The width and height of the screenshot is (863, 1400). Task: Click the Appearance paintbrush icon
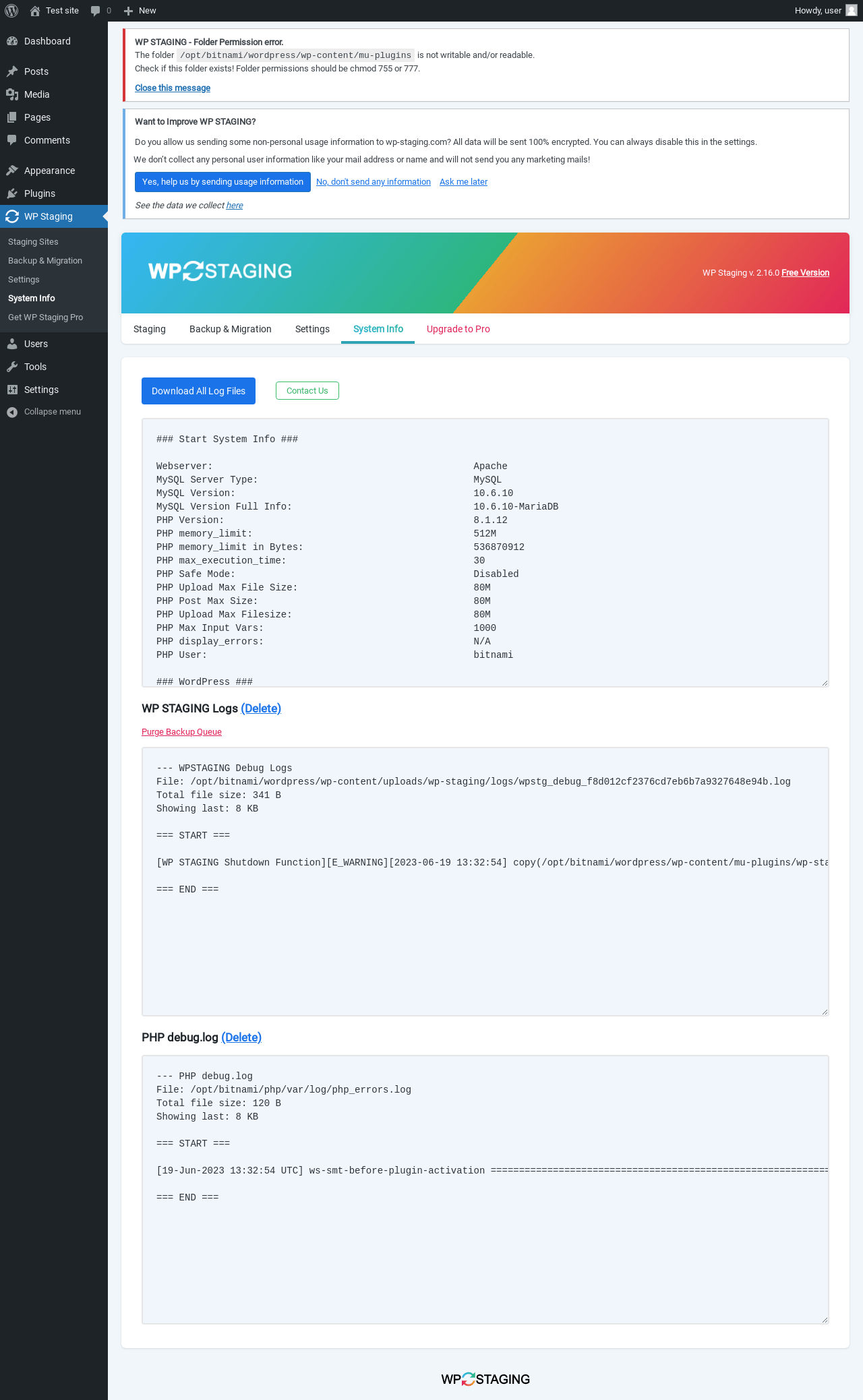(x=12, y=171)
